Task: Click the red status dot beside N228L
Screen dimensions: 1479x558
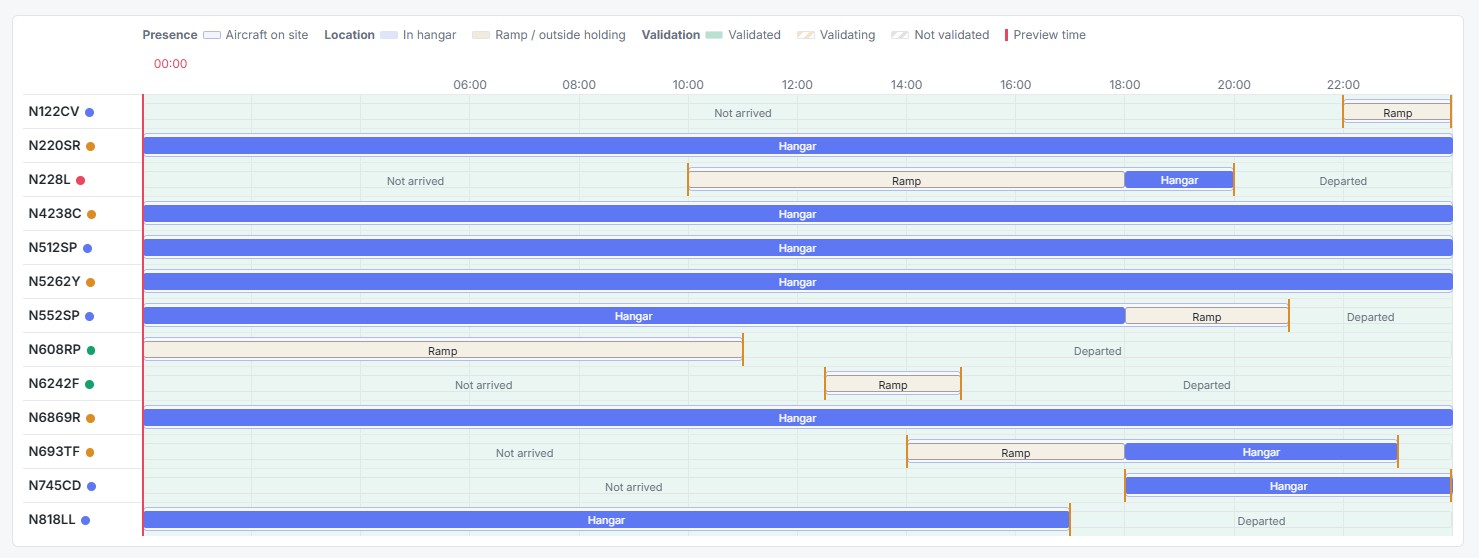Action: click(80, 180)
